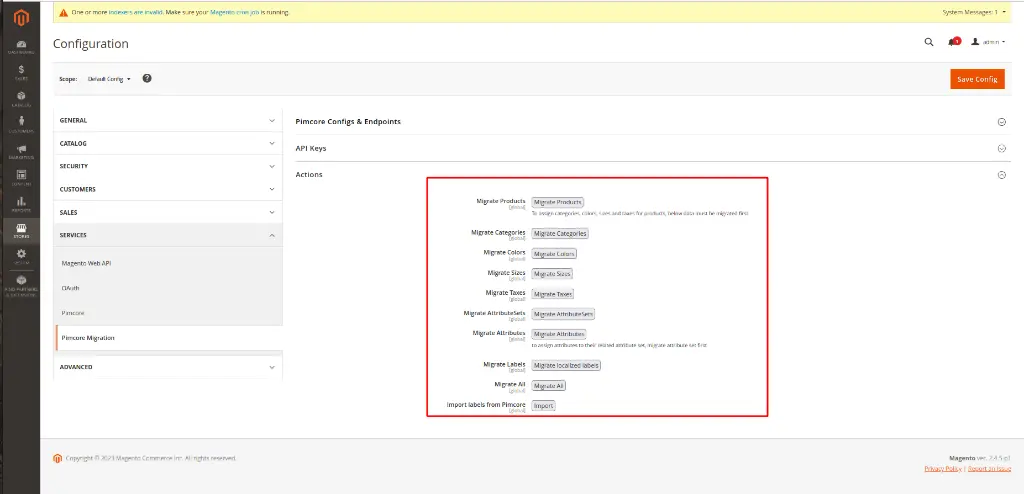Follow the Privacy Policy link
The image size is (1024, 494).
(x=944, y=468)
